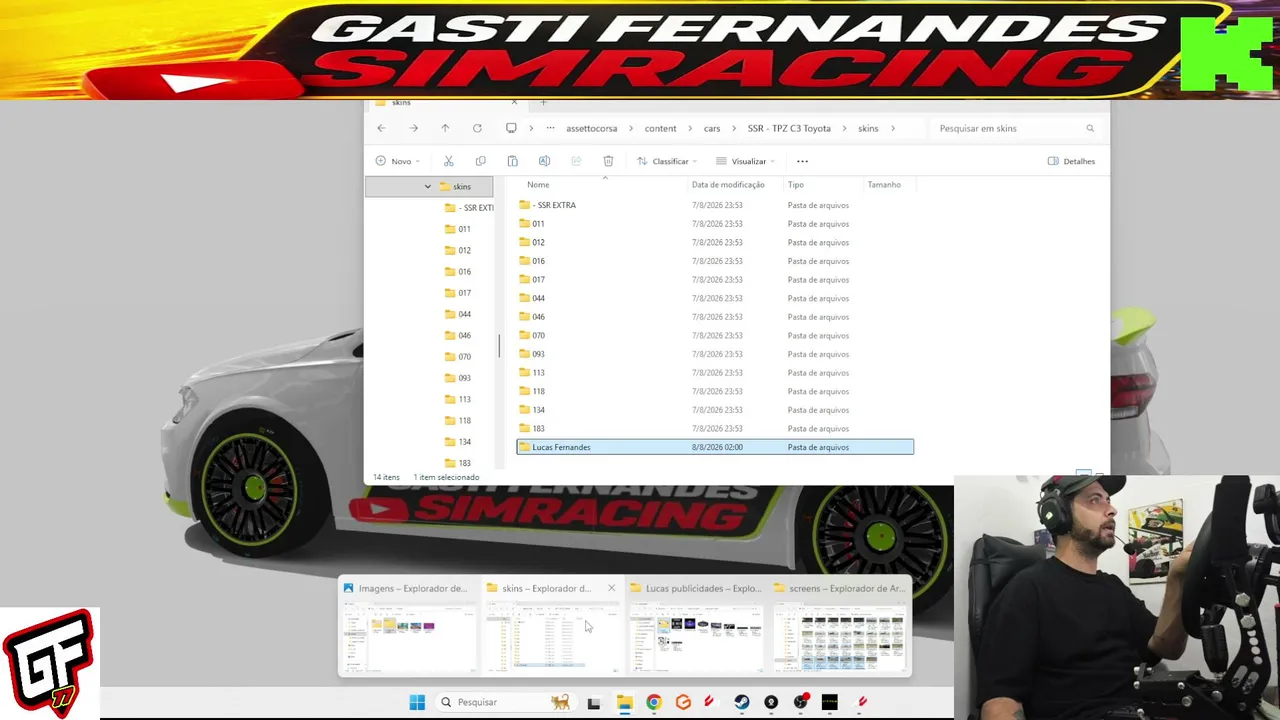This screenshot has height=720, width=1280.
Task: Go back using the Explorer back arrow
Action: 381,128
